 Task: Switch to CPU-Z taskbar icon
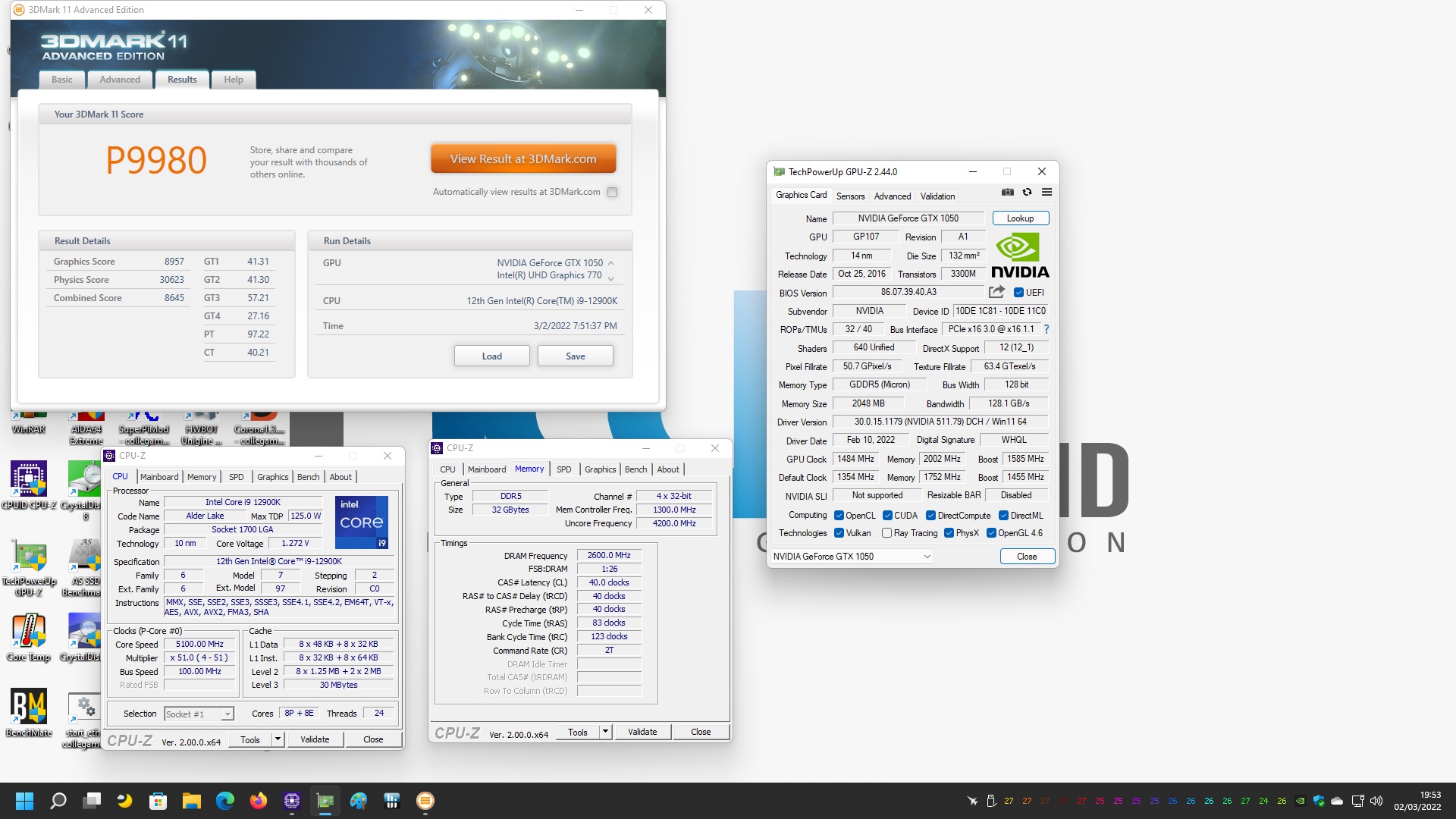pyautogui.click(x=292, y=801)
